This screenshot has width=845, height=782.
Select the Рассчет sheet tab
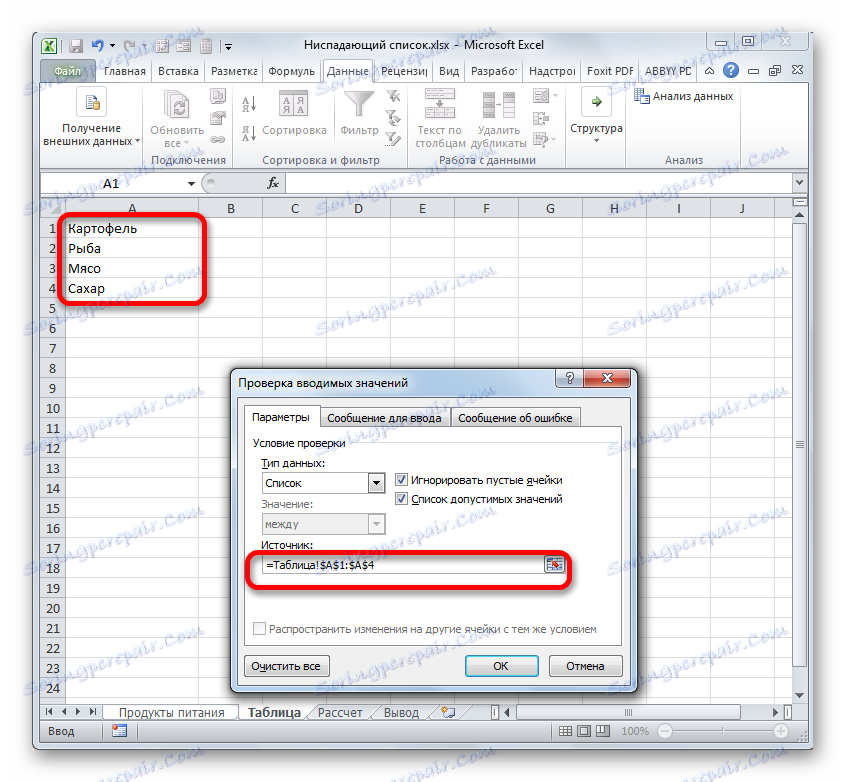pos(340,712)
